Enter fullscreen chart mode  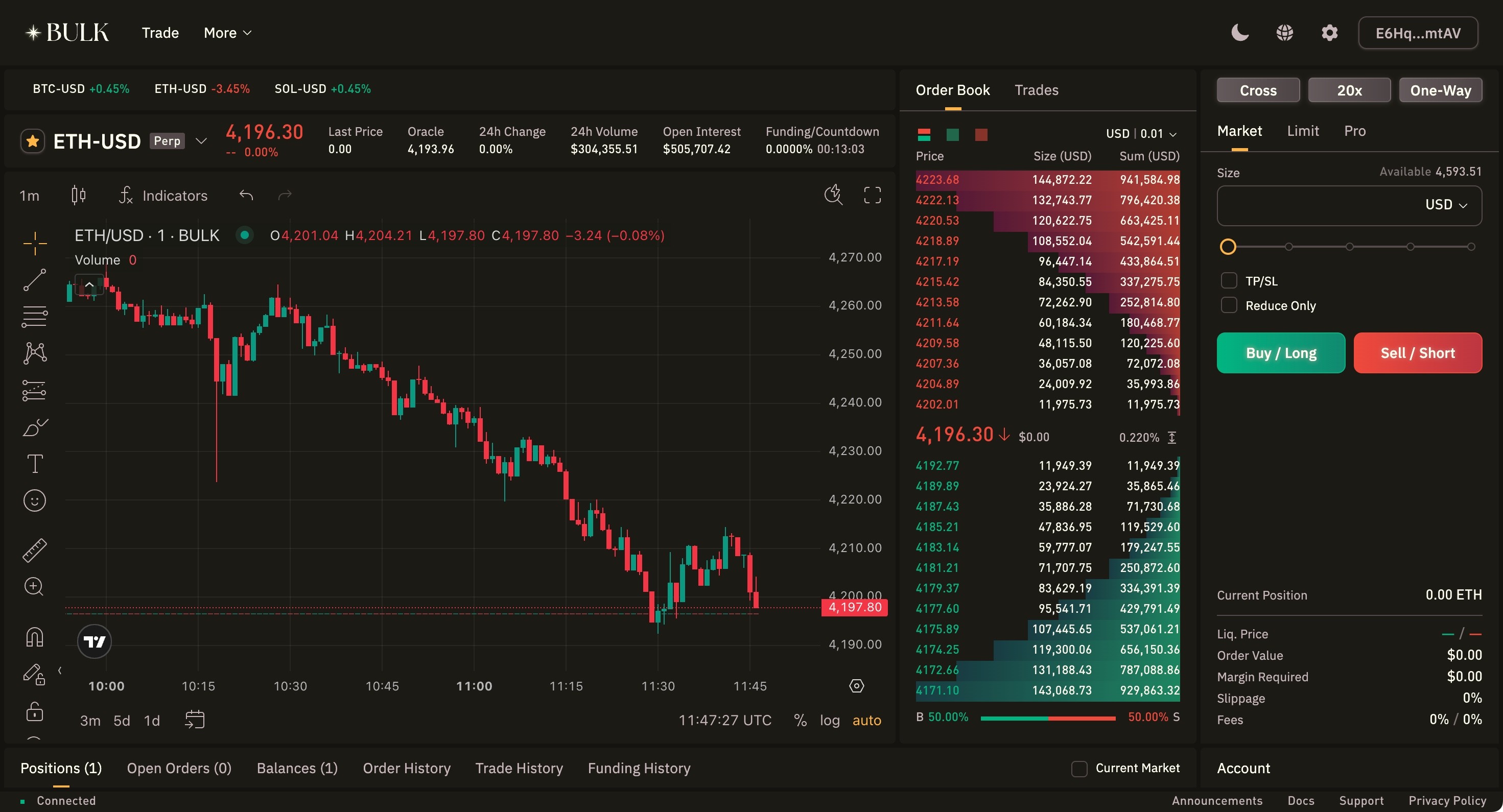pyautogui.click(x=872, y=195)
